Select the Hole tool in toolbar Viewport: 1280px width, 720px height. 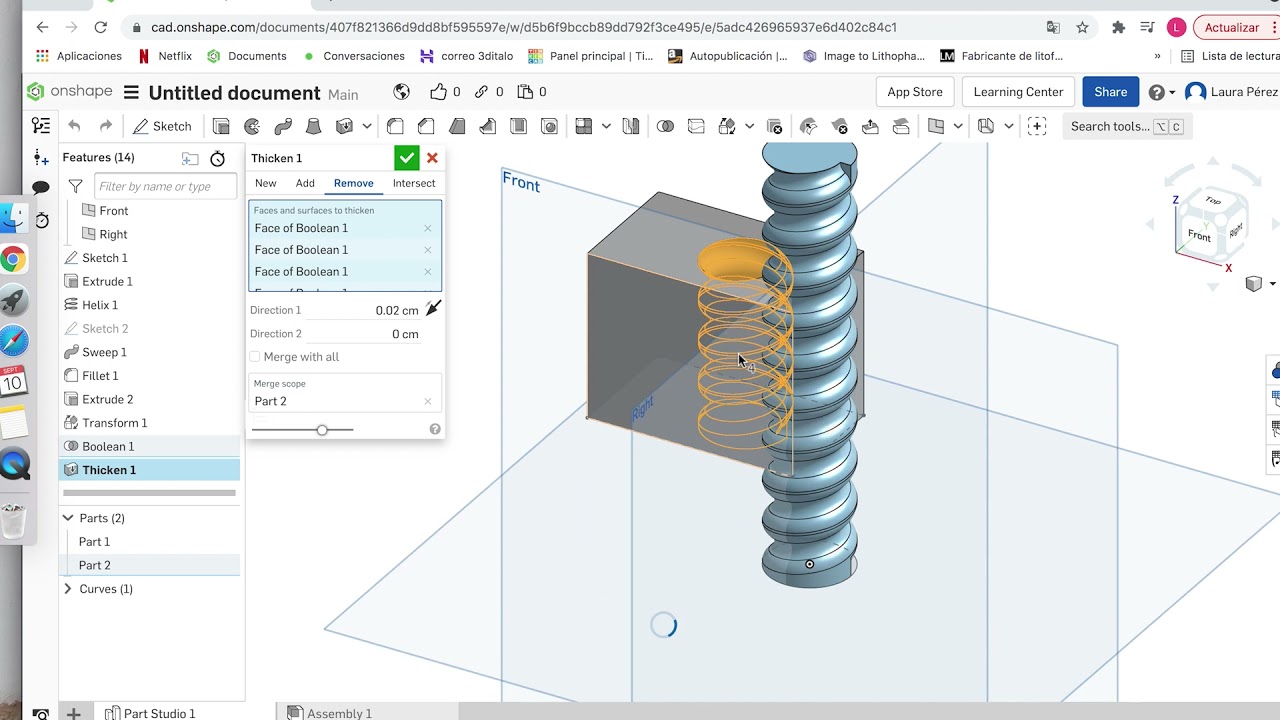[549, 126]
